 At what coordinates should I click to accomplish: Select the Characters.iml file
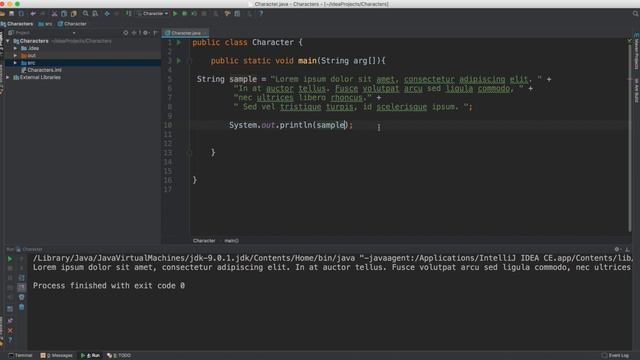pos(41,70)
